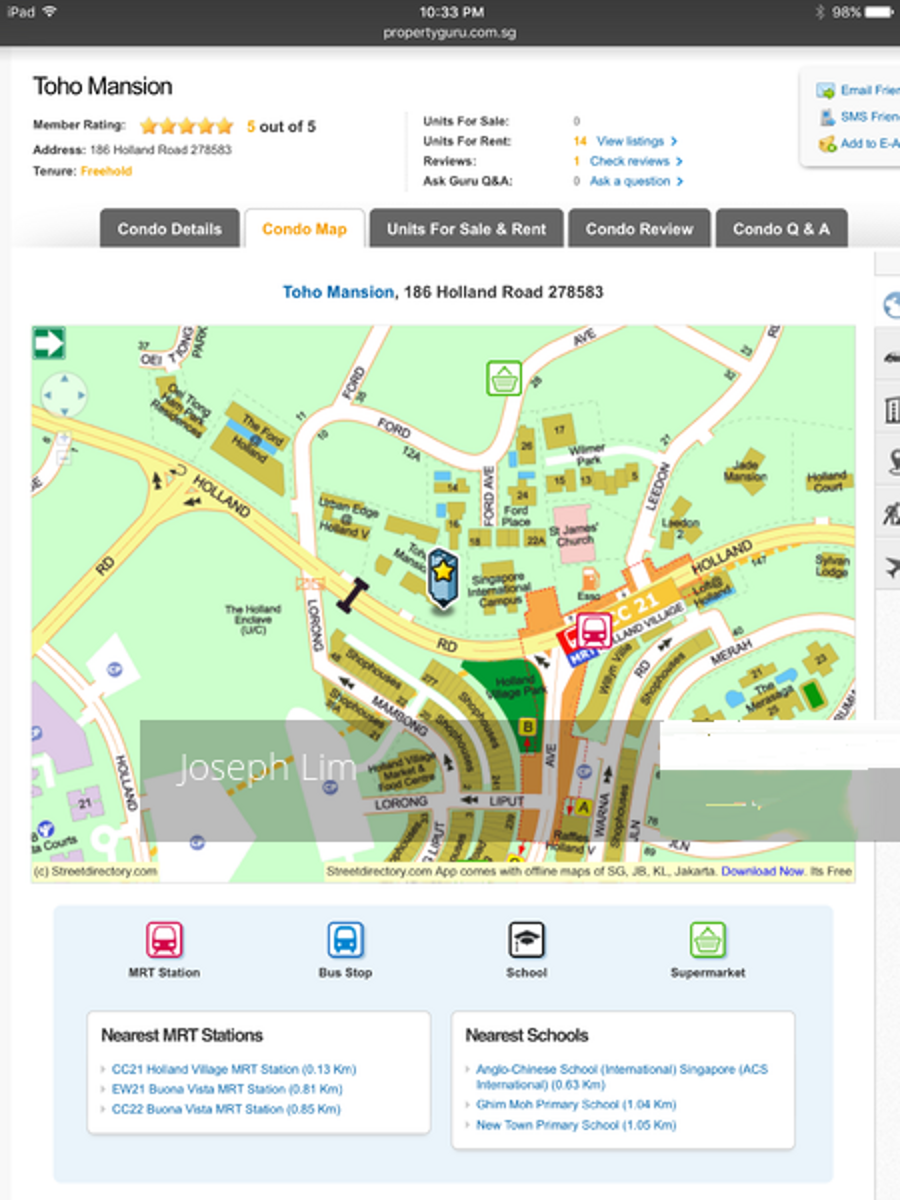Click the View listings link
The image size is (900, 1200).
[630, 141]
